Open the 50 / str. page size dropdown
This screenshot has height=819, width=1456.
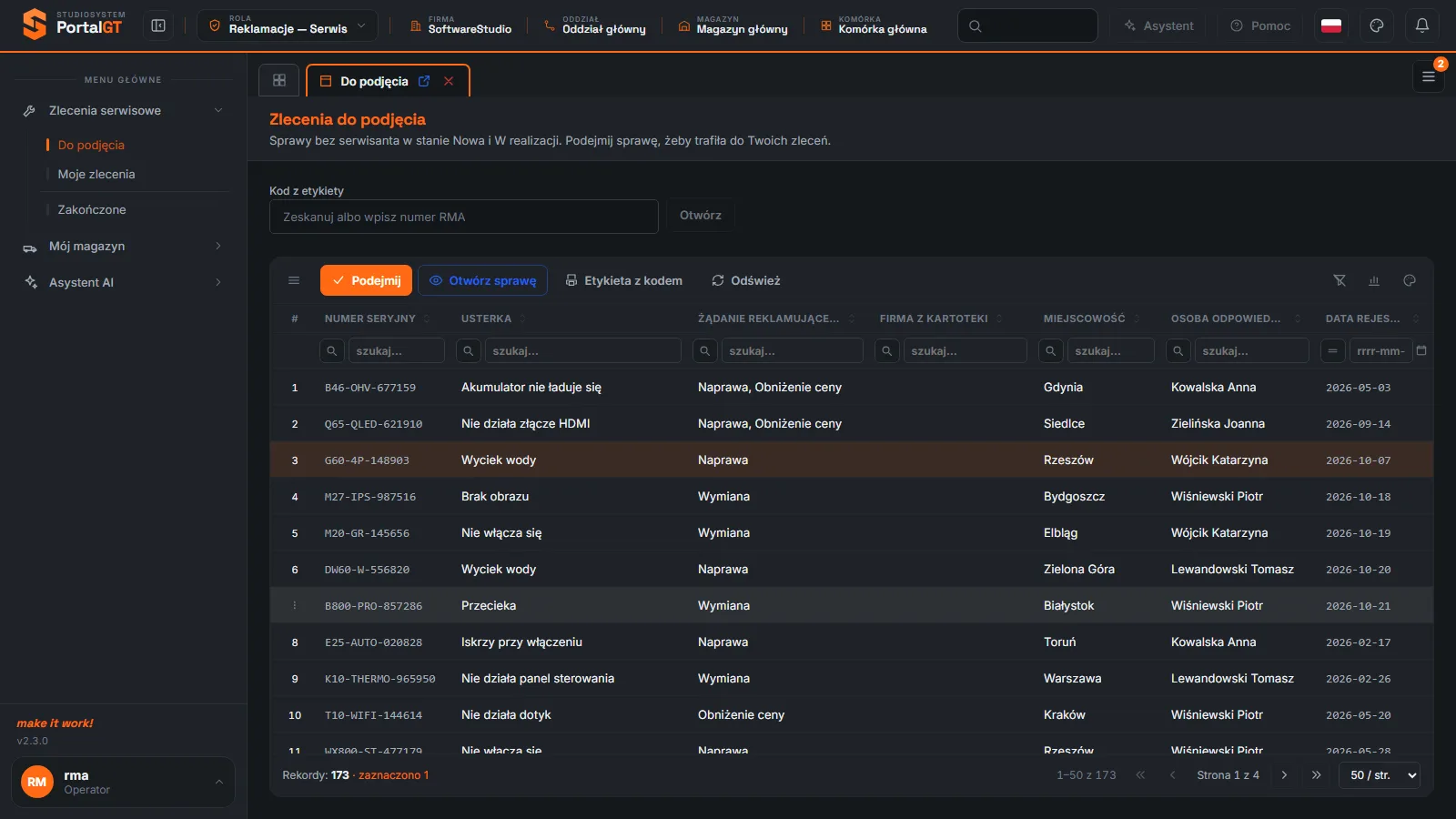pos(1380,775)
